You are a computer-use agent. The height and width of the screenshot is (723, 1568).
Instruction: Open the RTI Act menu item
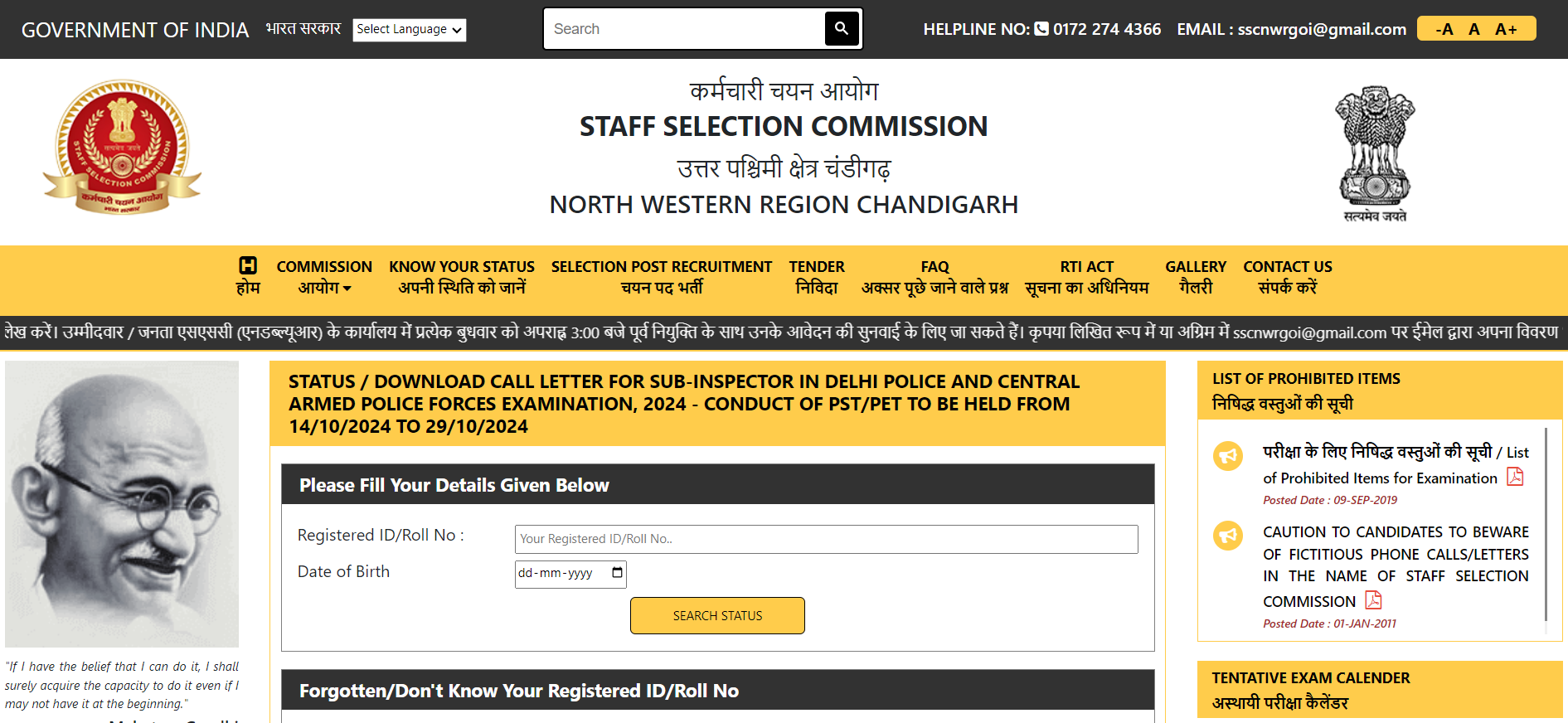(1087, 277)
